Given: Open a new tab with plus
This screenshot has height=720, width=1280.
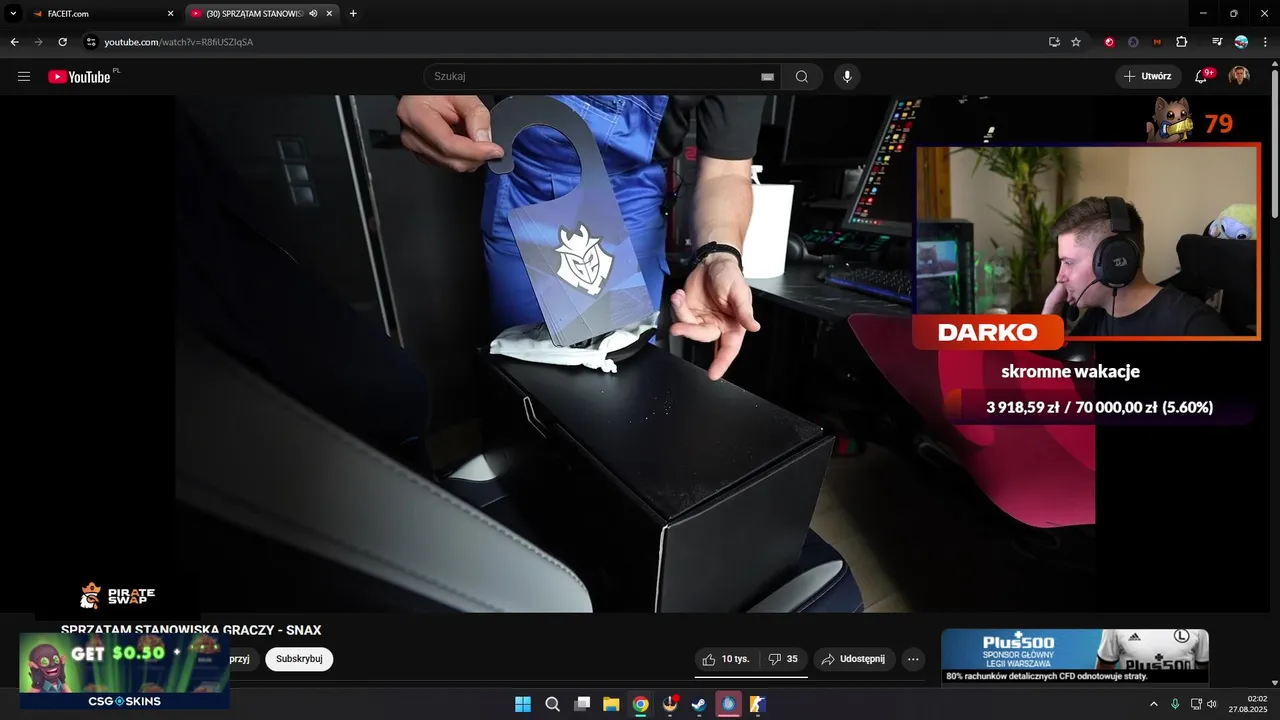Looking at the screenshot, I should click(353, 13).
